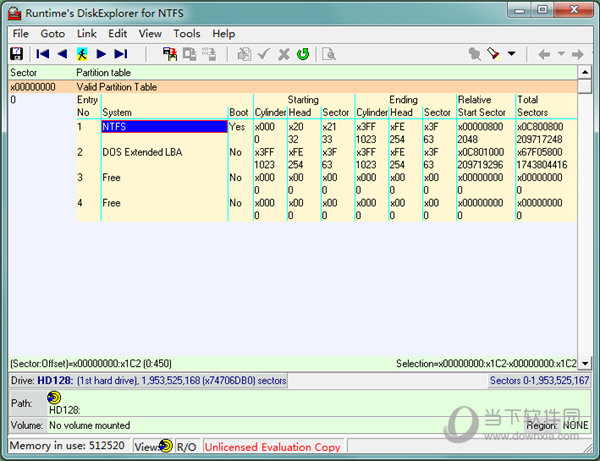Click total sectors value x67F05800

[540, 152]
